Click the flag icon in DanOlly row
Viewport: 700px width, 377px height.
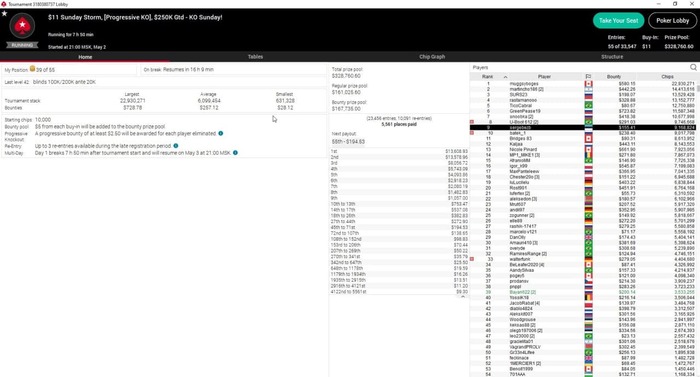588,237
